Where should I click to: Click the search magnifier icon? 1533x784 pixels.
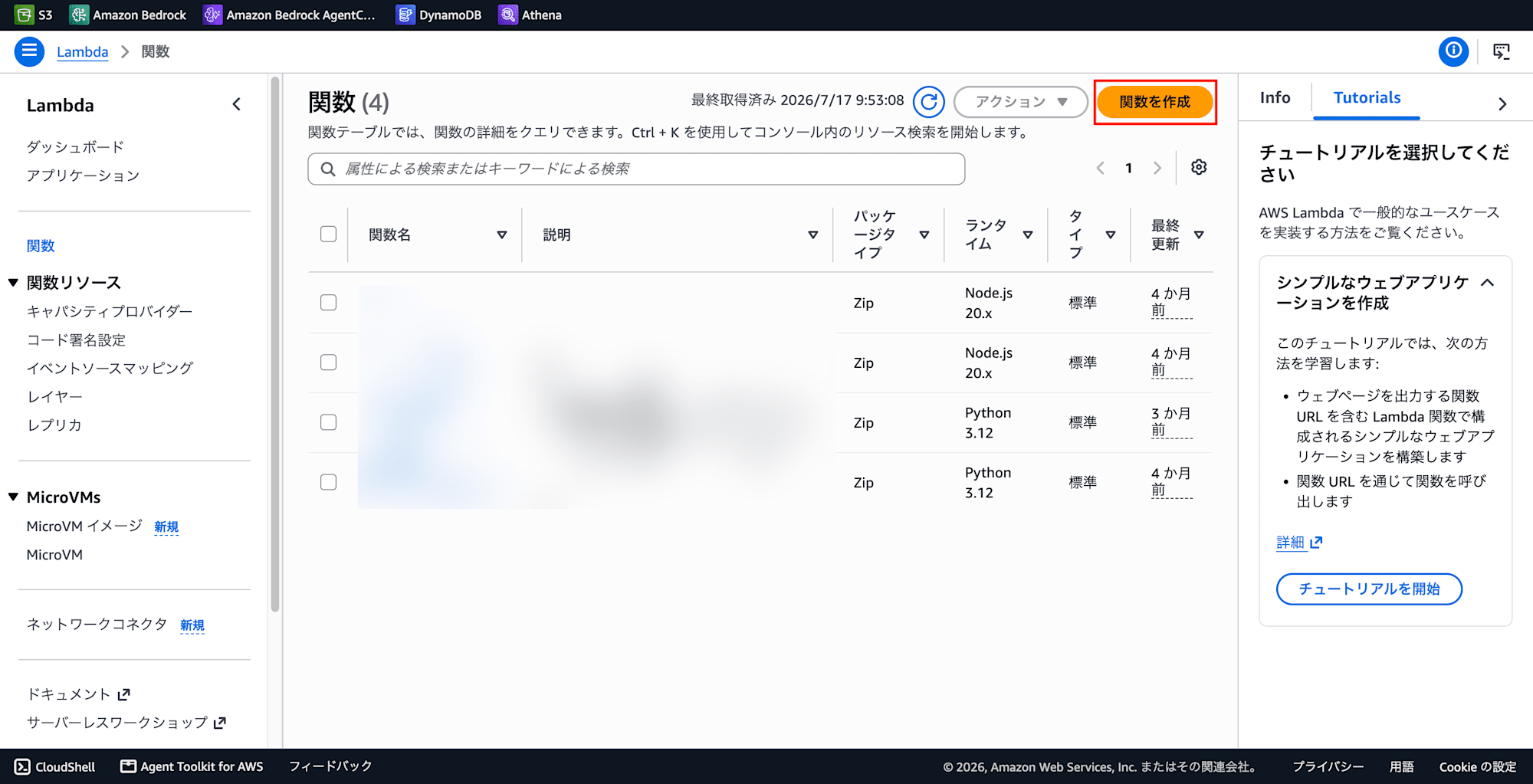328,169
